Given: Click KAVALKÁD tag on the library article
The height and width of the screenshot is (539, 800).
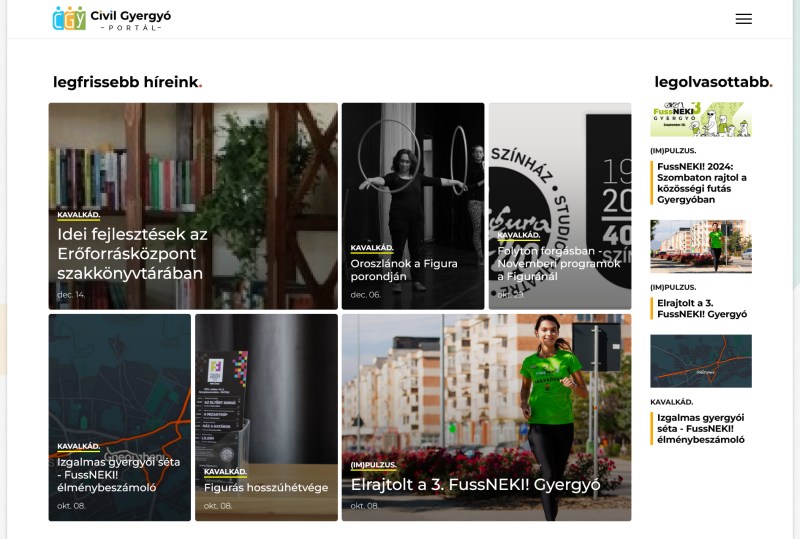Looking at the screenshot, I should tap(79, 215).
